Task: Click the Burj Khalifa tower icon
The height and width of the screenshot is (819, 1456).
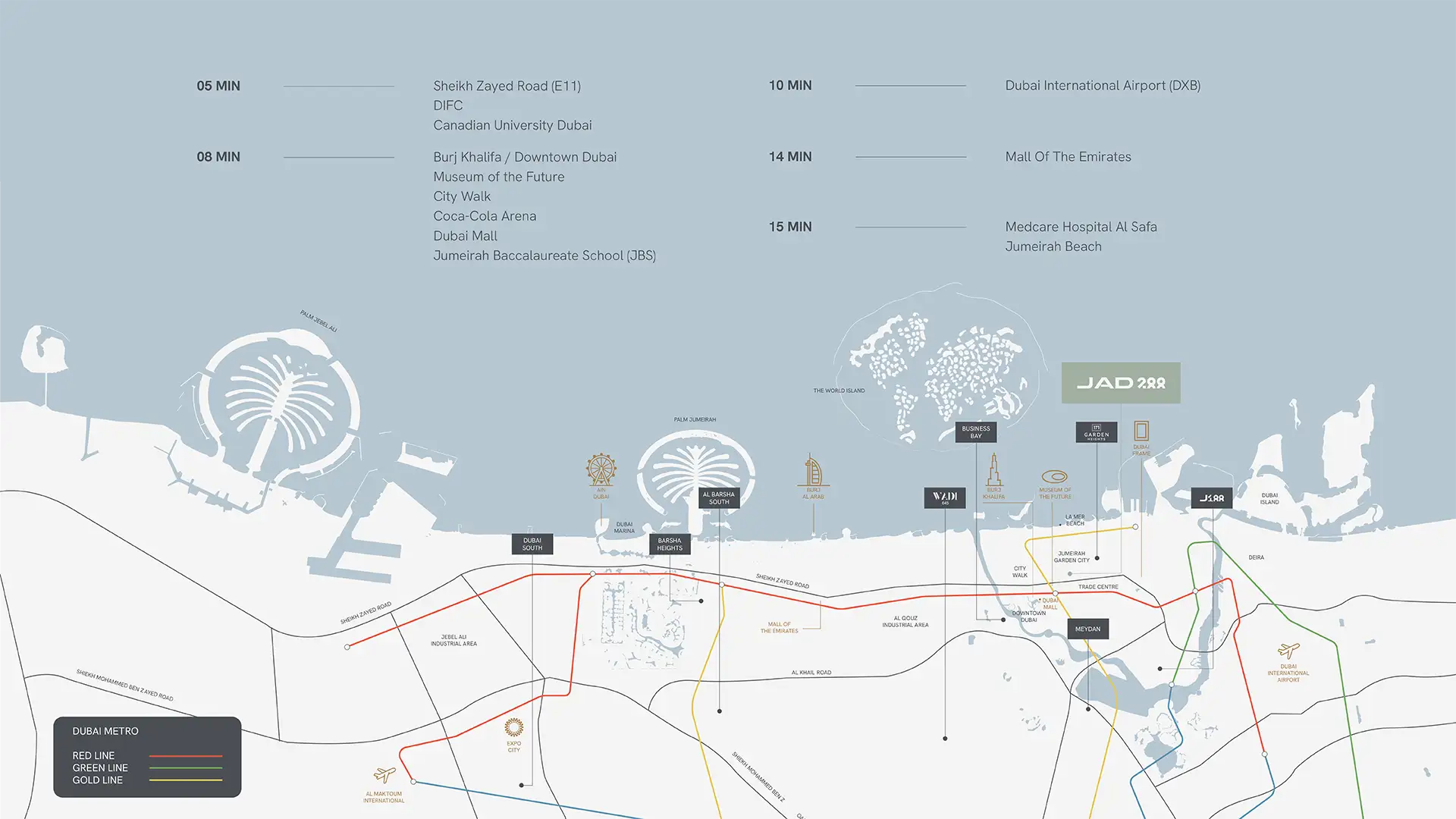Action: (993, 470)
